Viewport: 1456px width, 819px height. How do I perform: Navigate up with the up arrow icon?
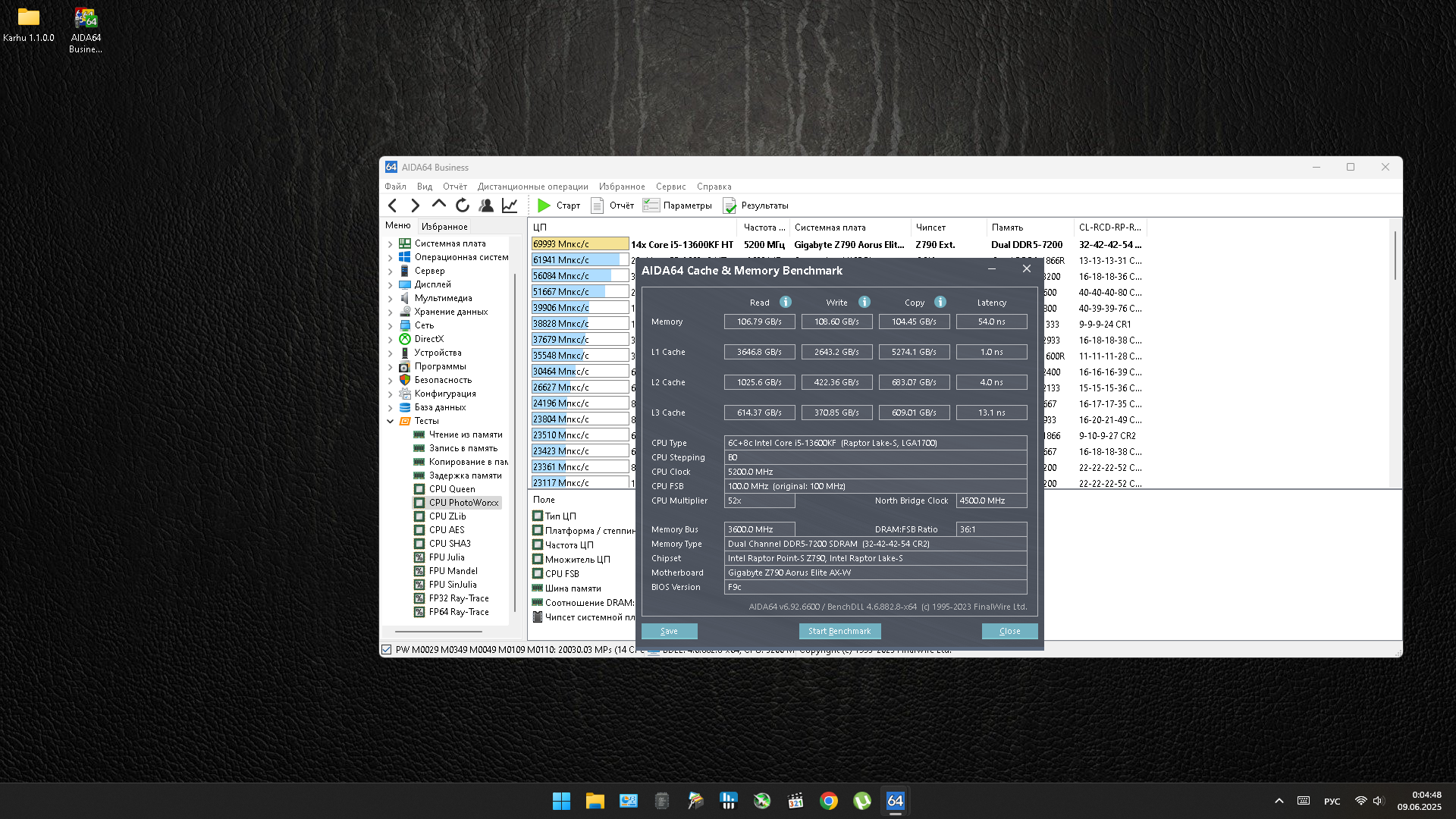pos(438,204)
